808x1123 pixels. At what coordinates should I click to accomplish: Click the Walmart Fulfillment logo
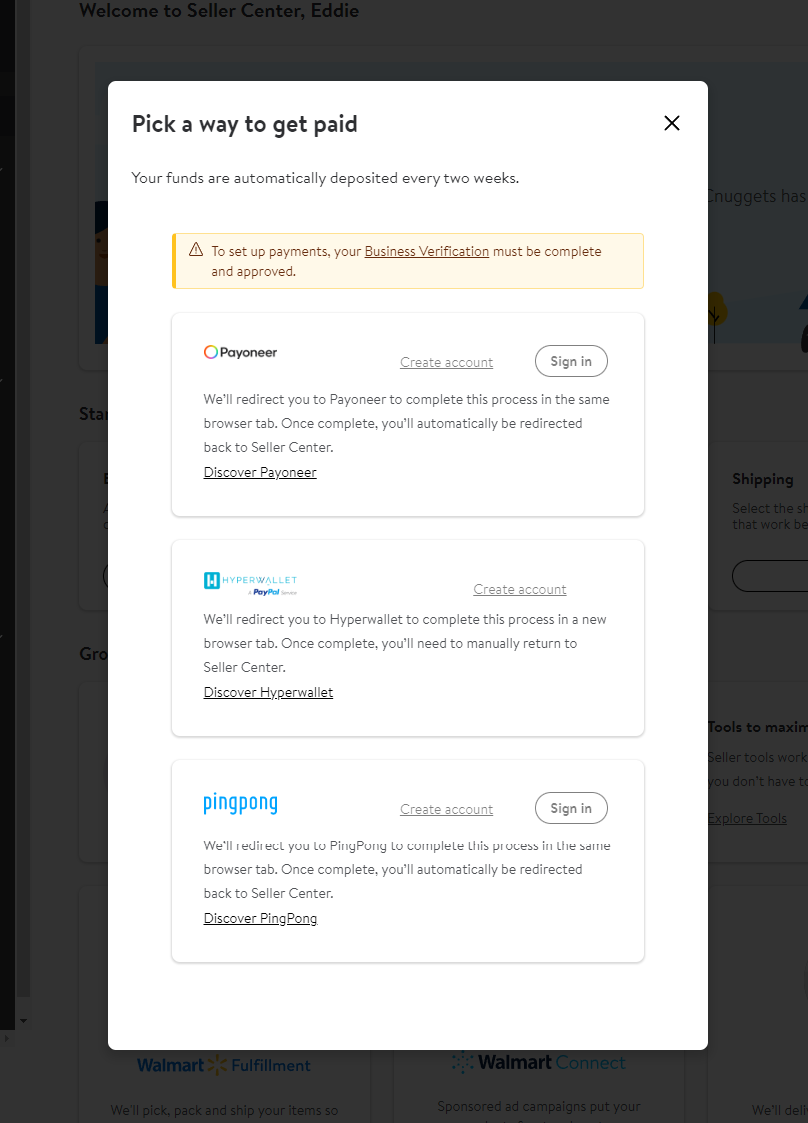point(223,1065)
